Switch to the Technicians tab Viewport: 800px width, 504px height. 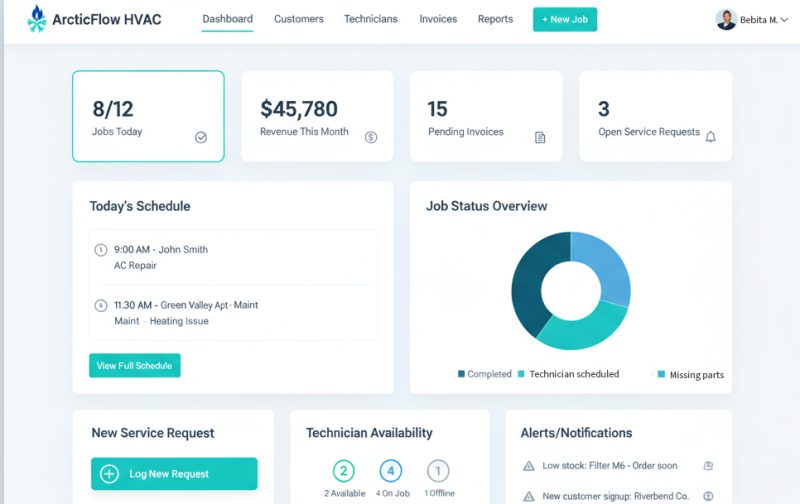point(370,19)
